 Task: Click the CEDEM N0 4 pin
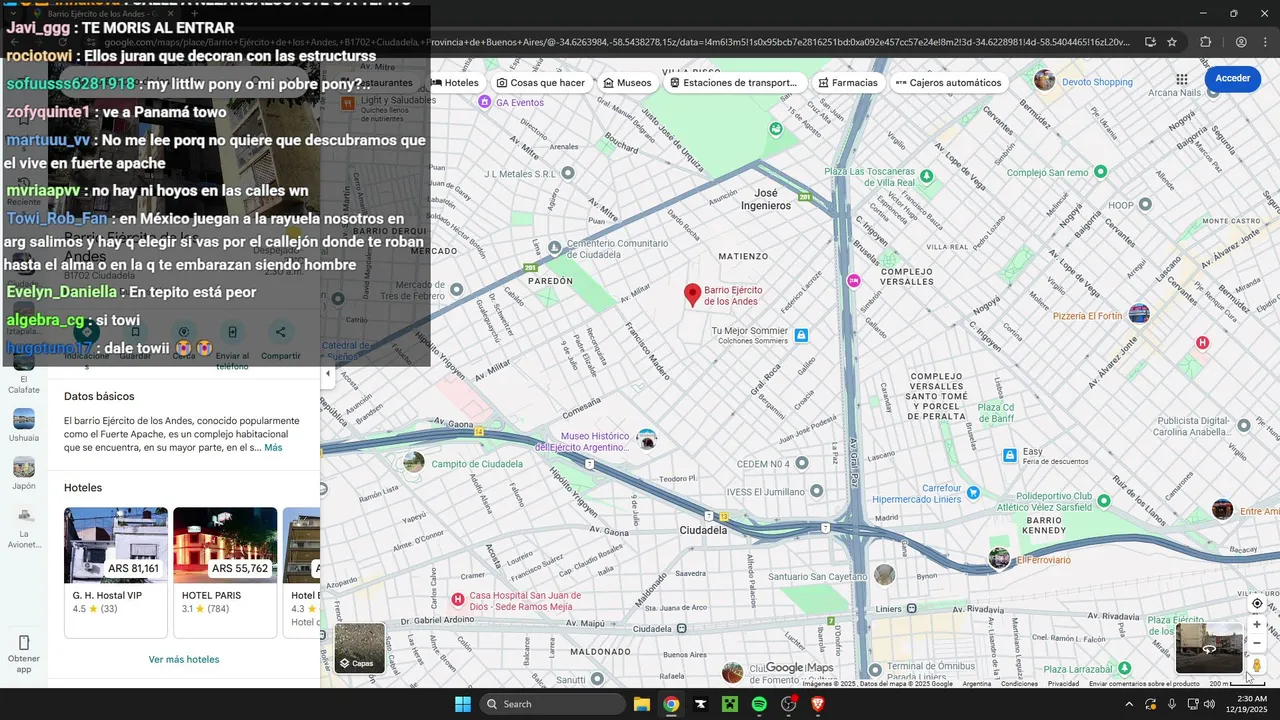click(x=801, y=463)
